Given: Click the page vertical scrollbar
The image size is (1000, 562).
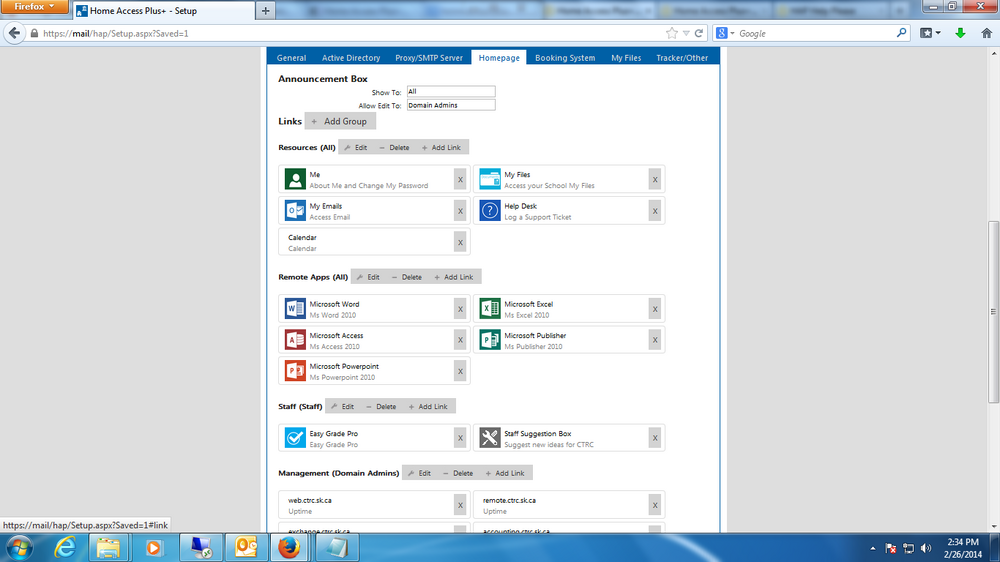Looking at the screenshot, I should [993, 312].
